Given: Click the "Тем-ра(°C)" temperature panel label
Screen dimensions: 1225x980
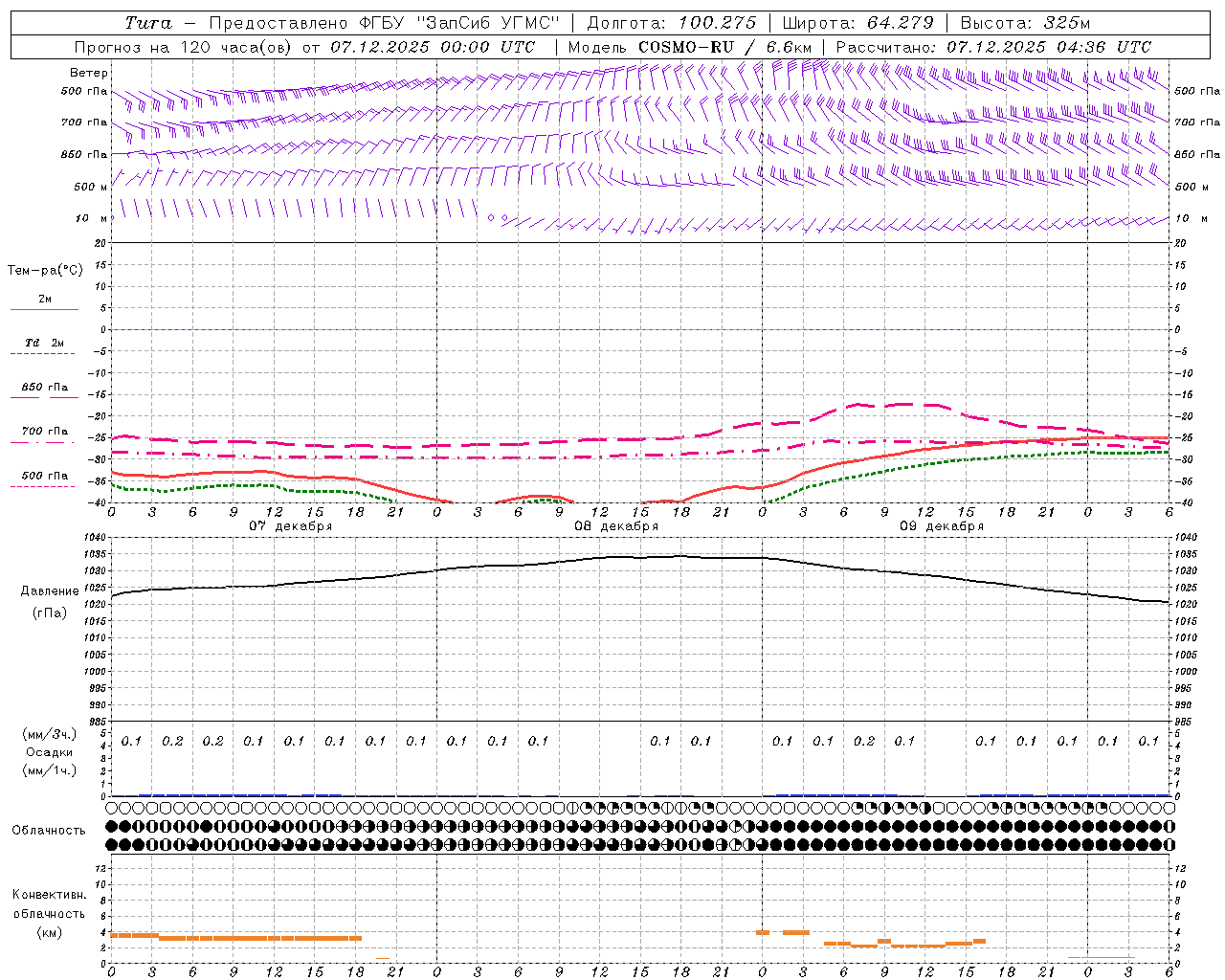Looking at the screenshot, I should pos(45,270).
